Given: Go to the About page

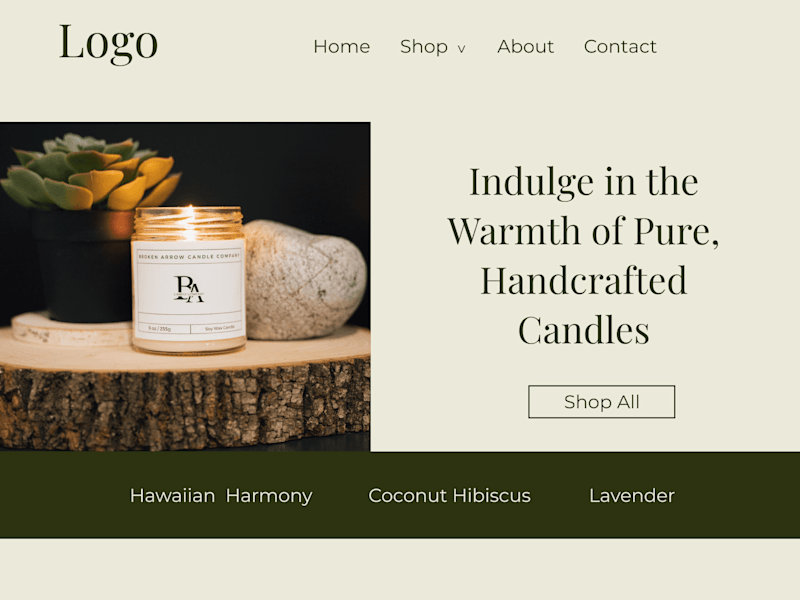Looking at the screenshot, I should [x=526, y=46].
